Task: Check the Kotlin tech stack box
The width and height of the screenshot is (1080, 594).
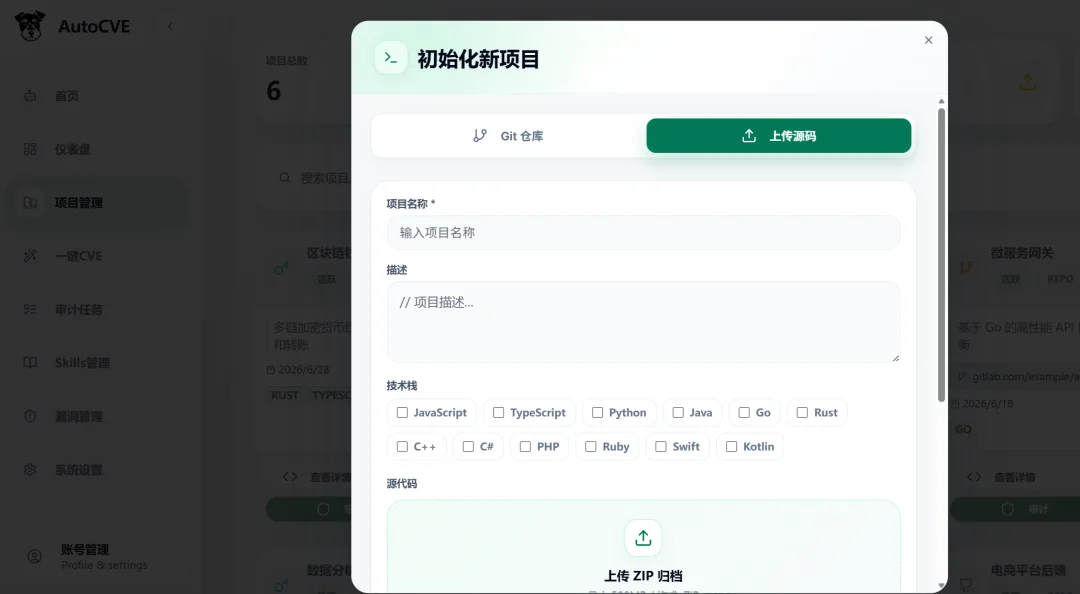Action: tap(731, 447)
